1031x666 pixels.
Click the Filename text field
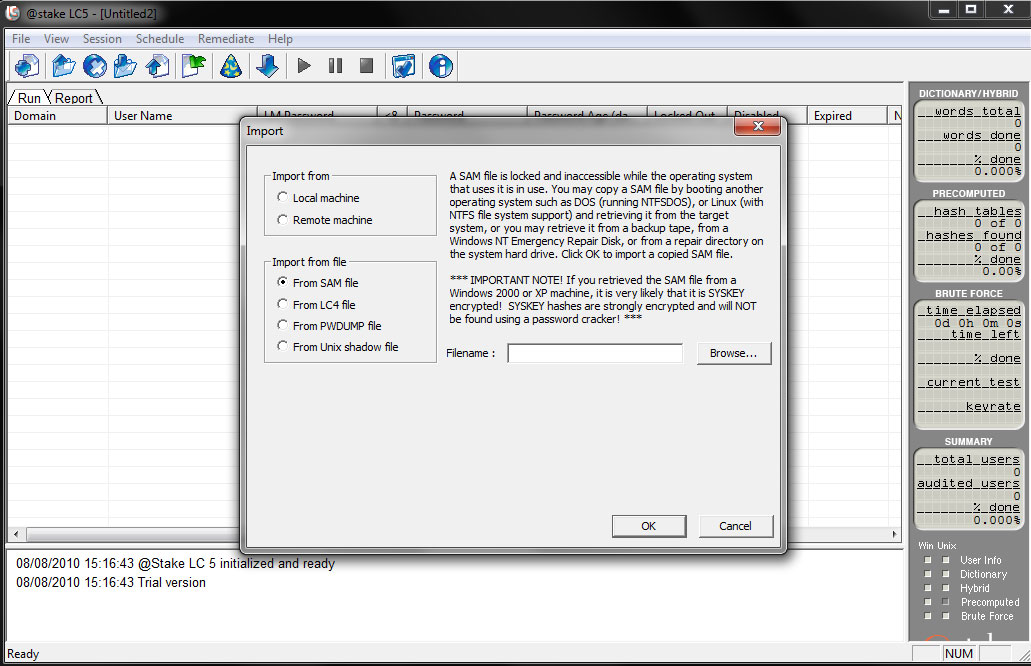pos(595,353)
